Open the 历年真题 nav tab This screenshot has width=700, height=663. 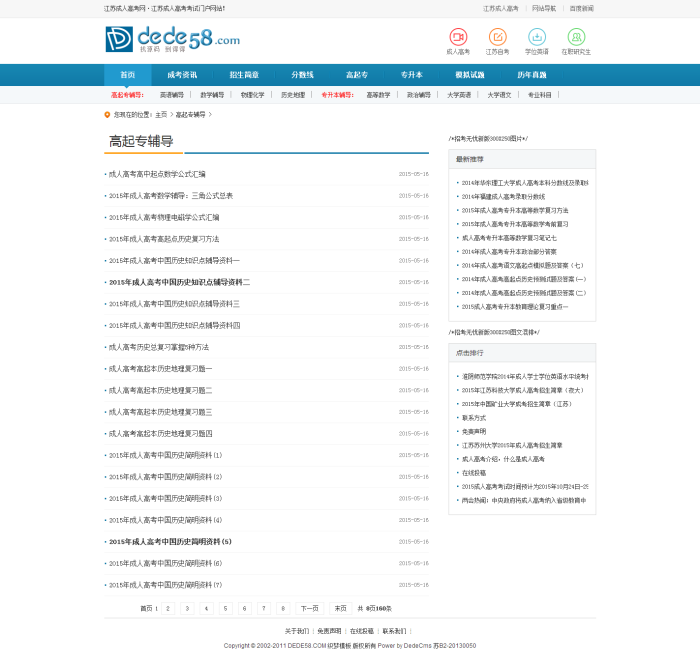tap(532, 75)
